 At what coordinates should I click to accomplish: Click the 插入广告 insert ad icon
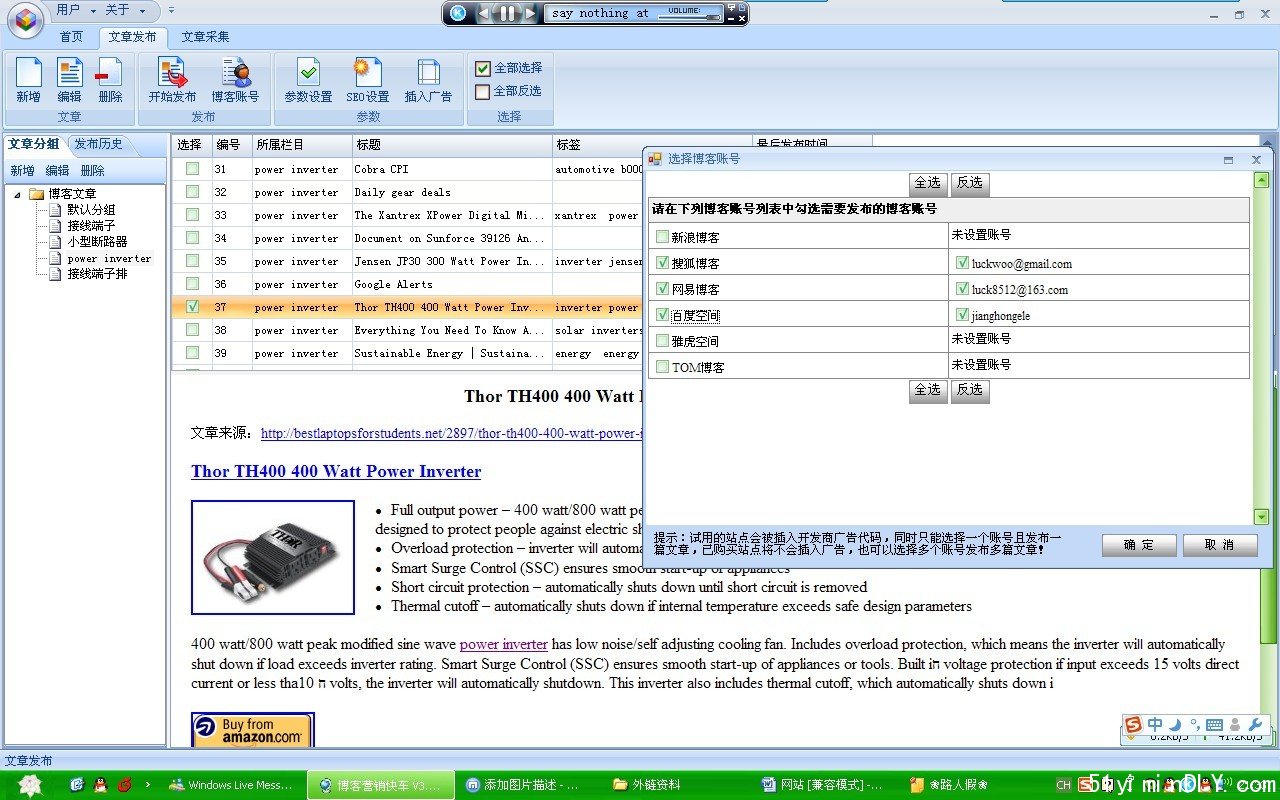click(x=428, y=80)
